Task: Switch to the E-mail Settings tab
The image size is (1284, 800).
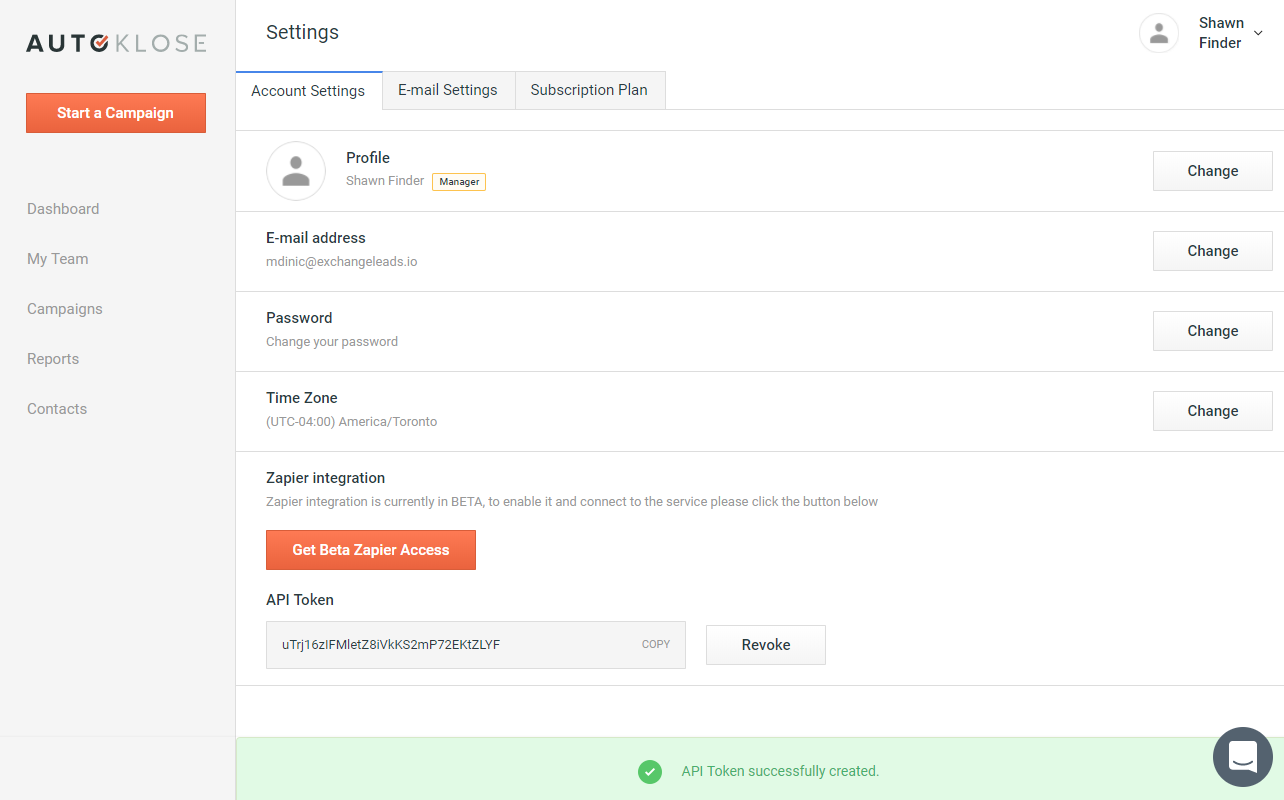Action: tap(448, 90)
